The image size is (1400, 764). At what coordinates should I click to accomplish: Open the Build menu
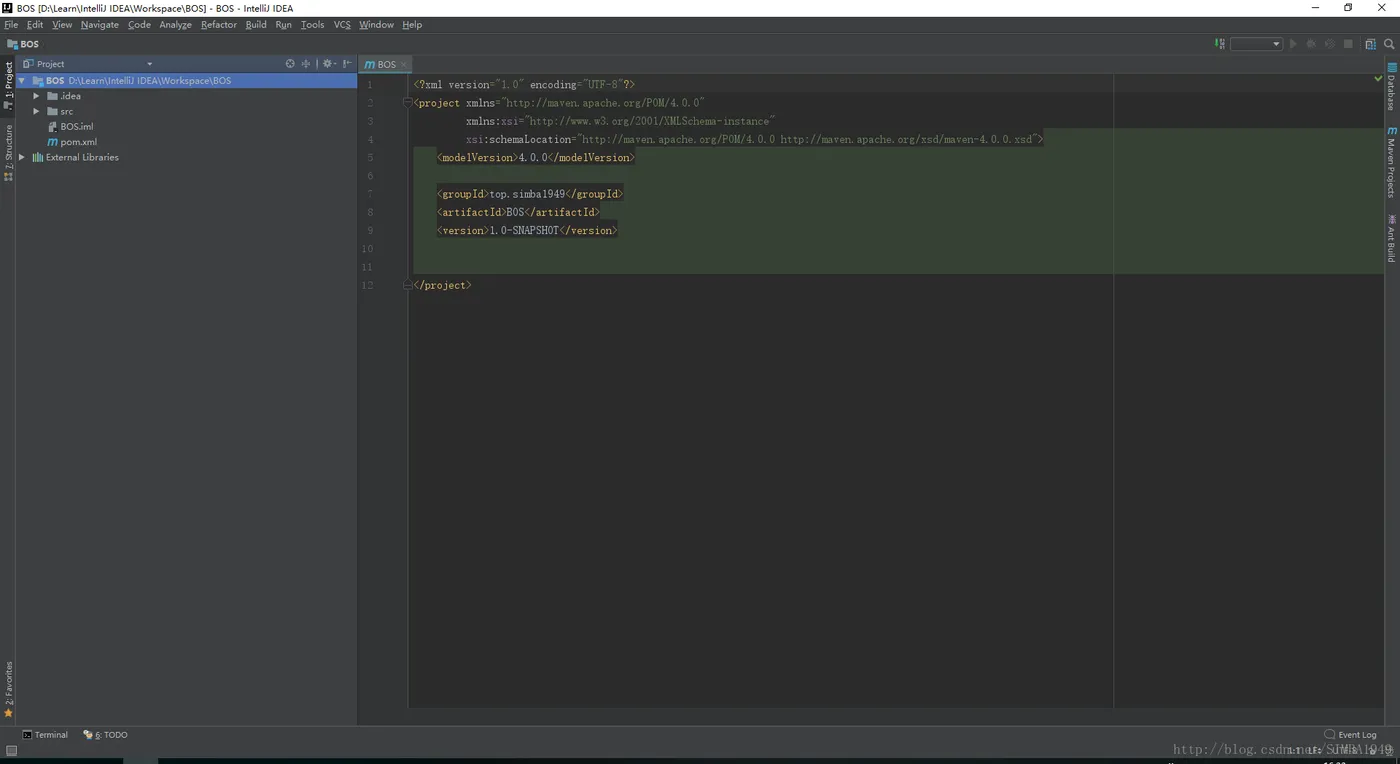[x=256, y=25]
